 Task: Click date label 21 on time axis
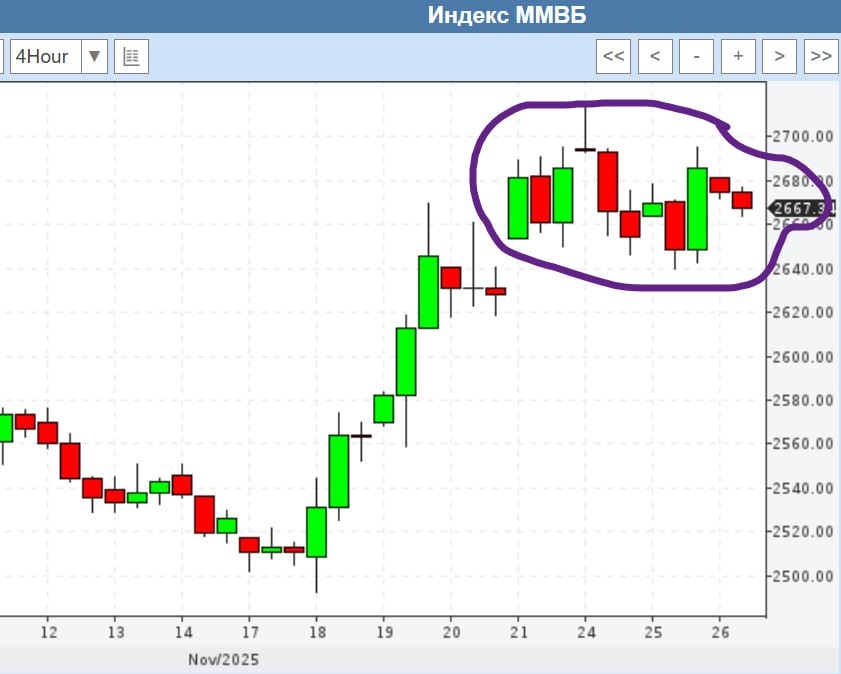(519, 633)
